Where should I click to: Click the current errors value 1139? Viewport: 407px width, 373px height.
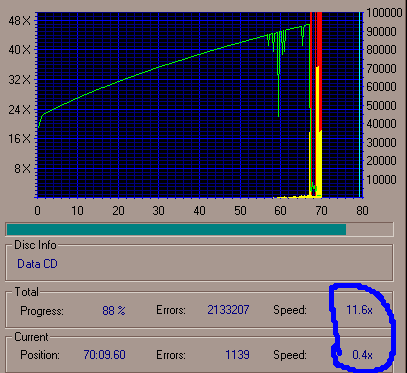point(237,355)
